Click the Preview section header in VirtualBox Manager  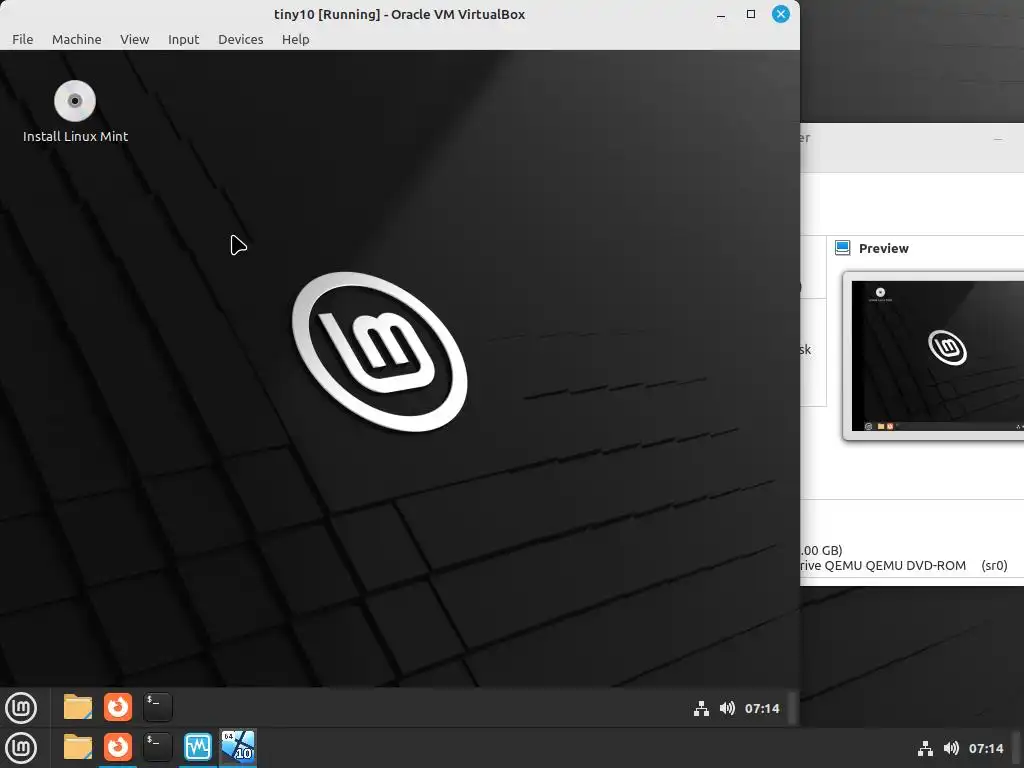point(884,248)
